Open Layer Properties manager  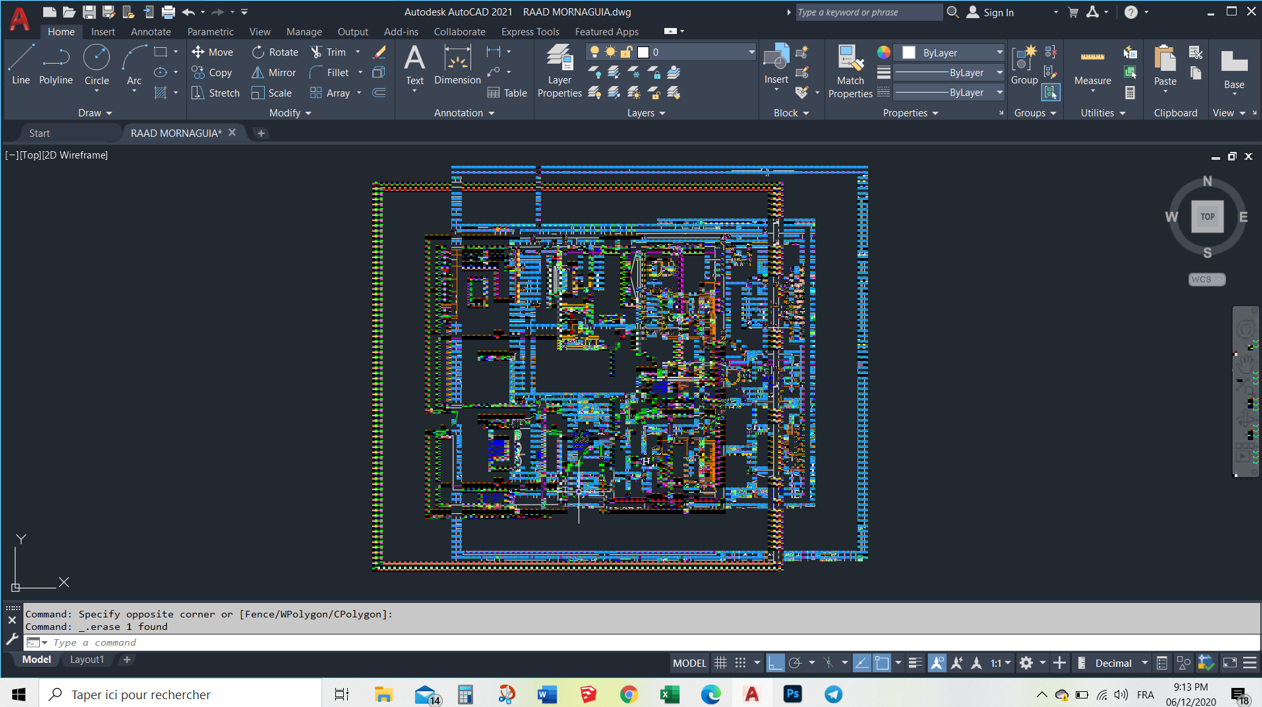[x=559, y=71]
